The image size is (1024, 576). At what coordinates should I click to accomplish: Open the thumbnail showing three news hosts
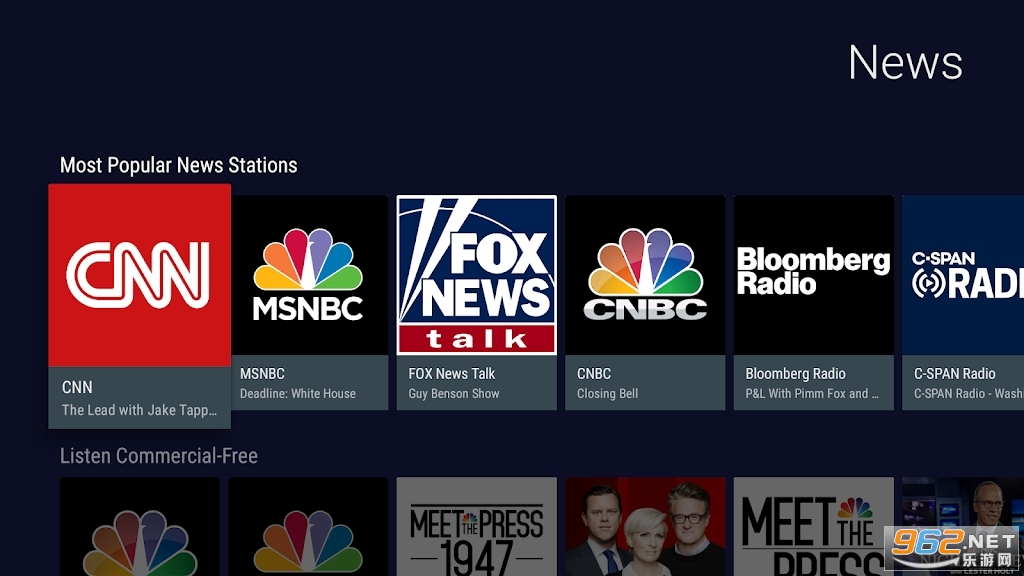[645, 527]
